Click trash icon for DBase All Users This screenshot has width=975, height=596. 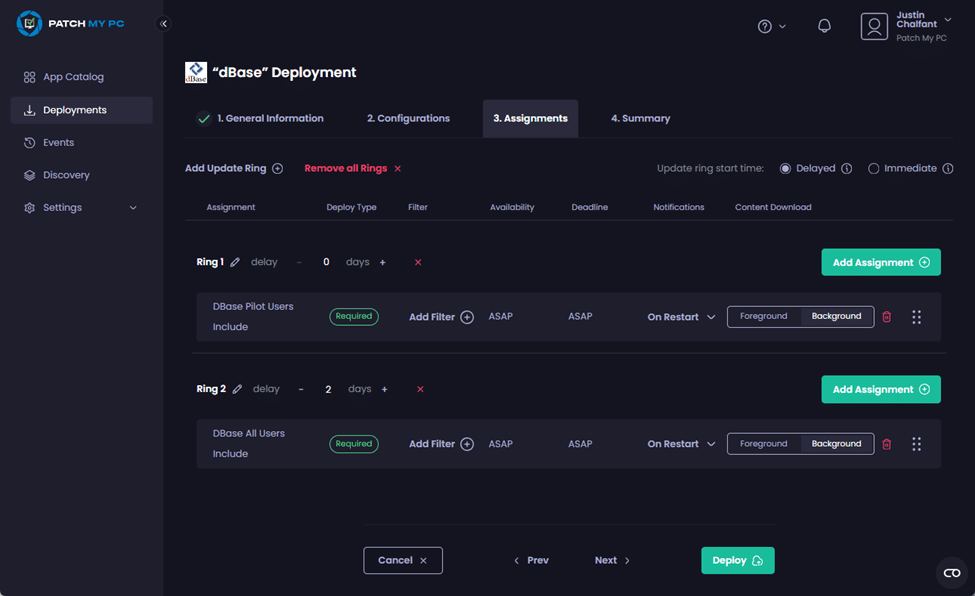pyautogui.click(x=886, y=444)
